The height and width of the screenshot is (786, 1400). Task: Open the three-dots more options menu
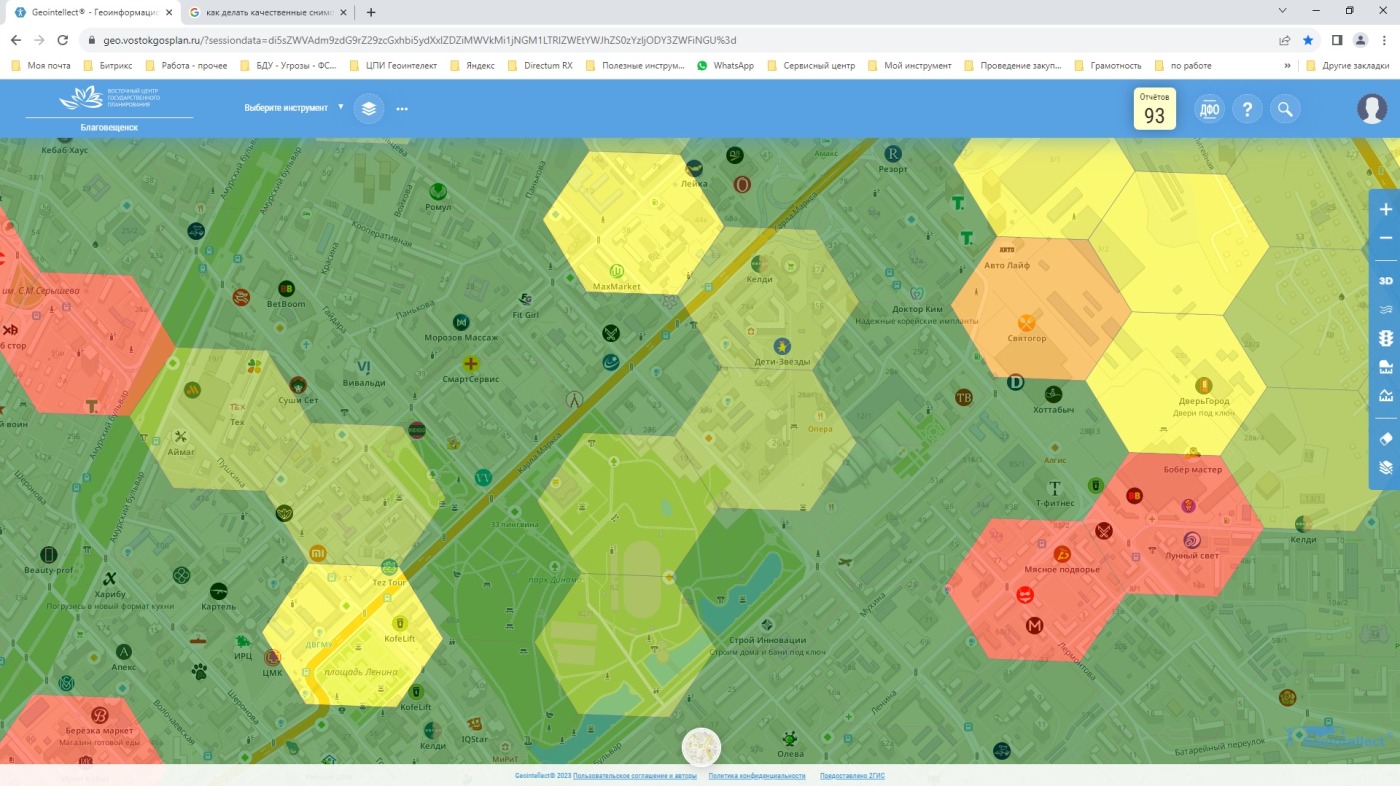[402, 108]
